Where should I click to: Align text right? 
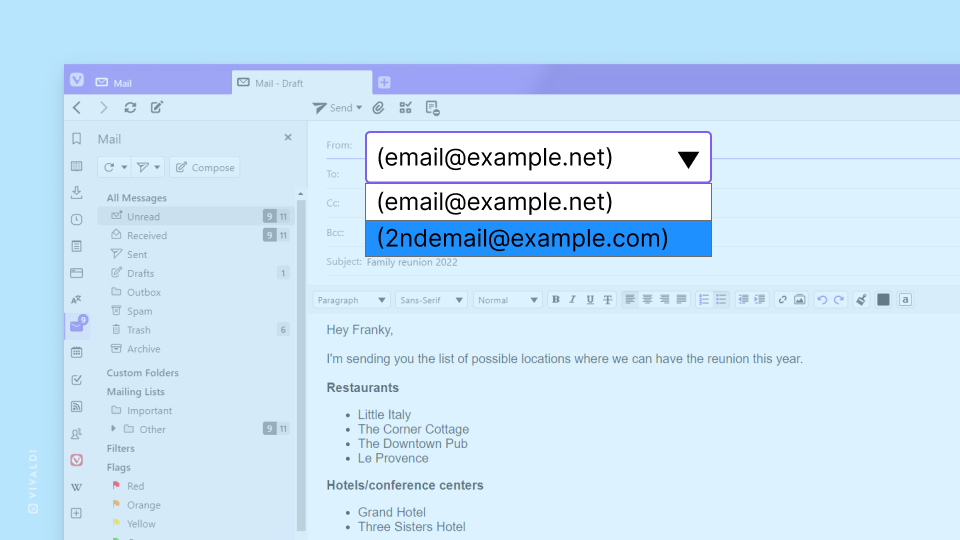click(x=664, y=299)
